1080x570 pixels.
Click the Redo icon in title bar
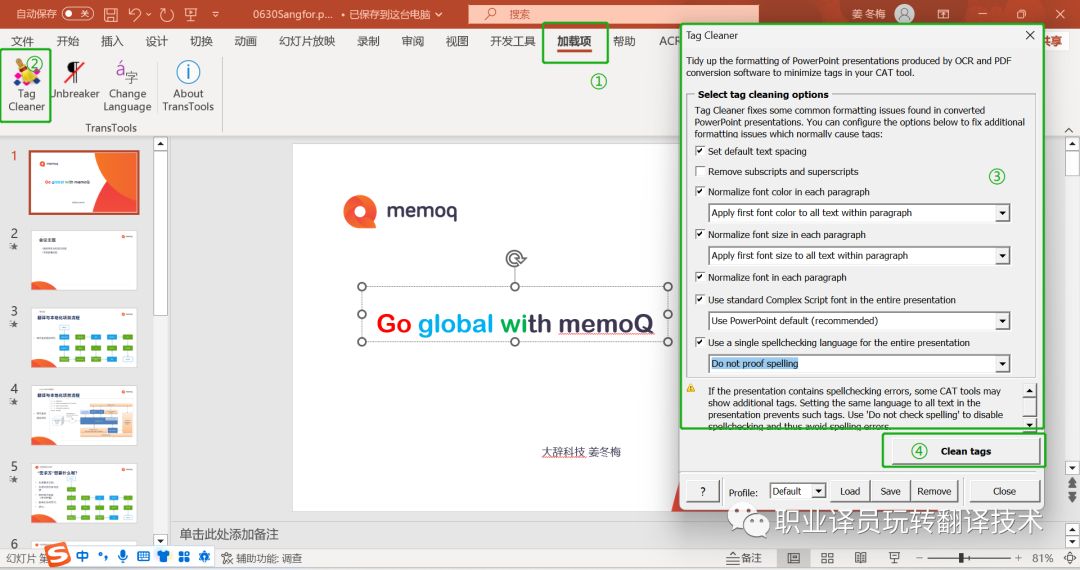[166, 14]
